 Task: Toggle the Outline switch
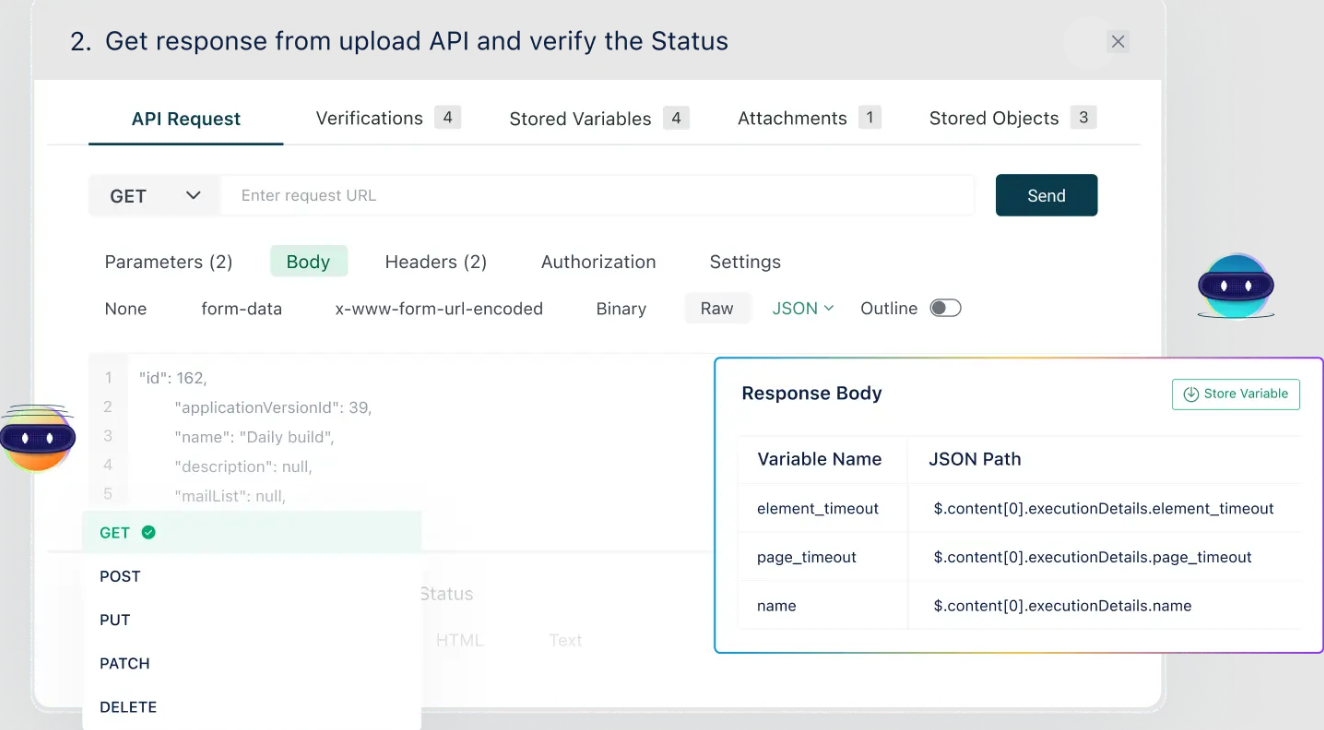pos(945,308)
